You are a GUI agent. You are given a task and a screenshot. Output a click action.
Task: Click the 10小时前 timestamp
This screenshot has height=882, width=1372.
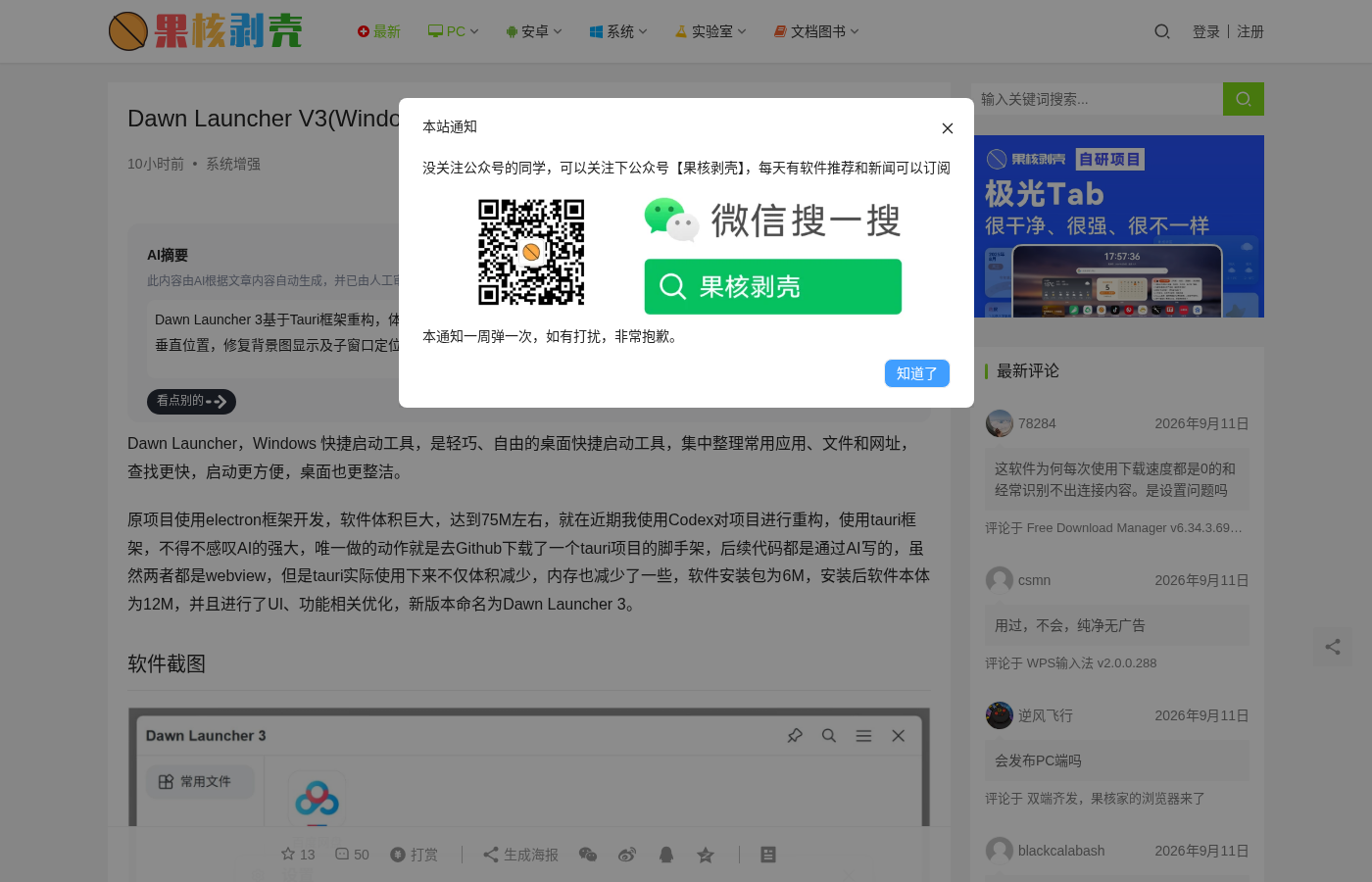point(156,164)
